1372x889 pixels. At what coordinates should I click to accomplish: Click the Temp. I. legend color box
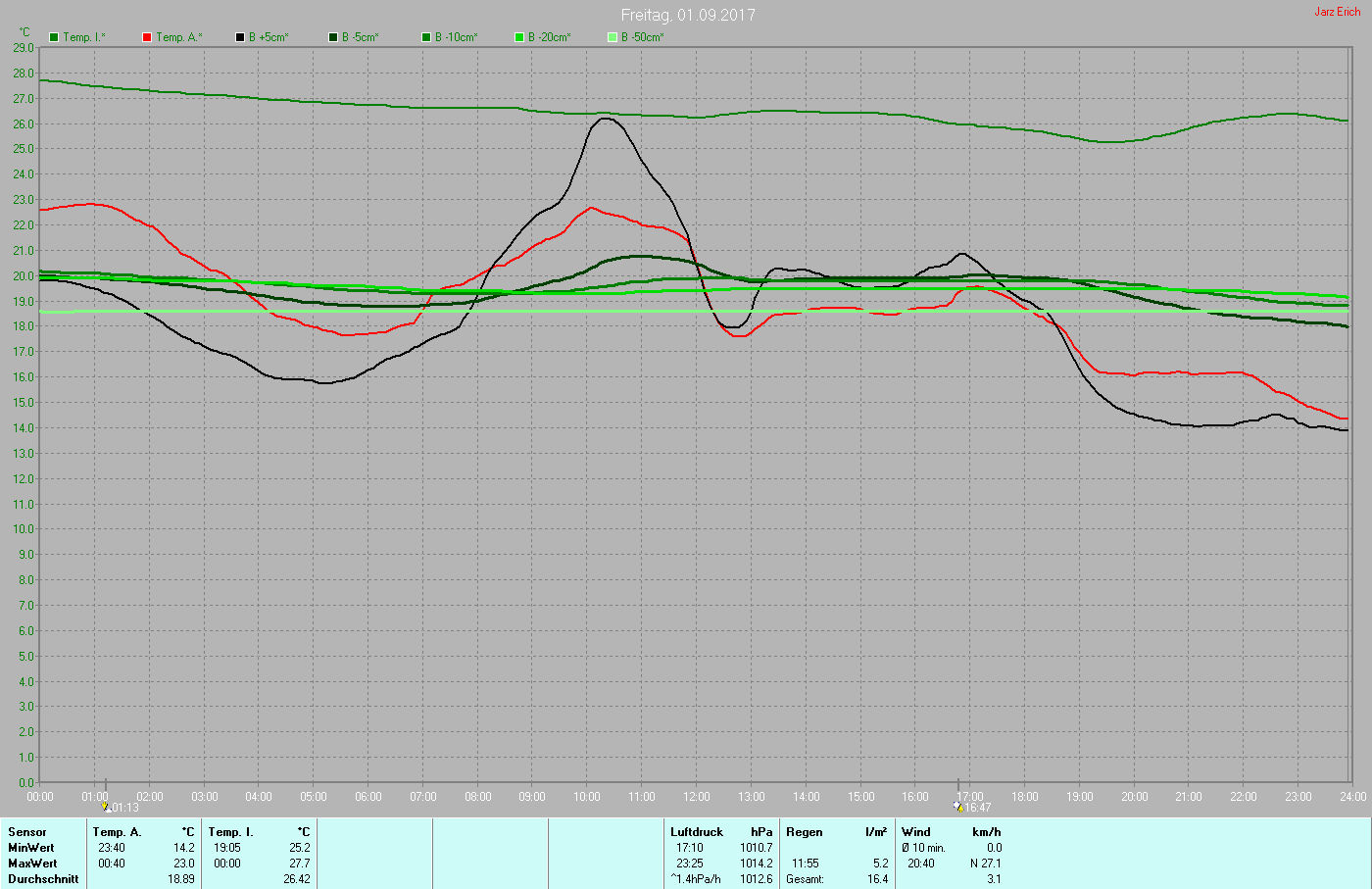coord(54,37)
